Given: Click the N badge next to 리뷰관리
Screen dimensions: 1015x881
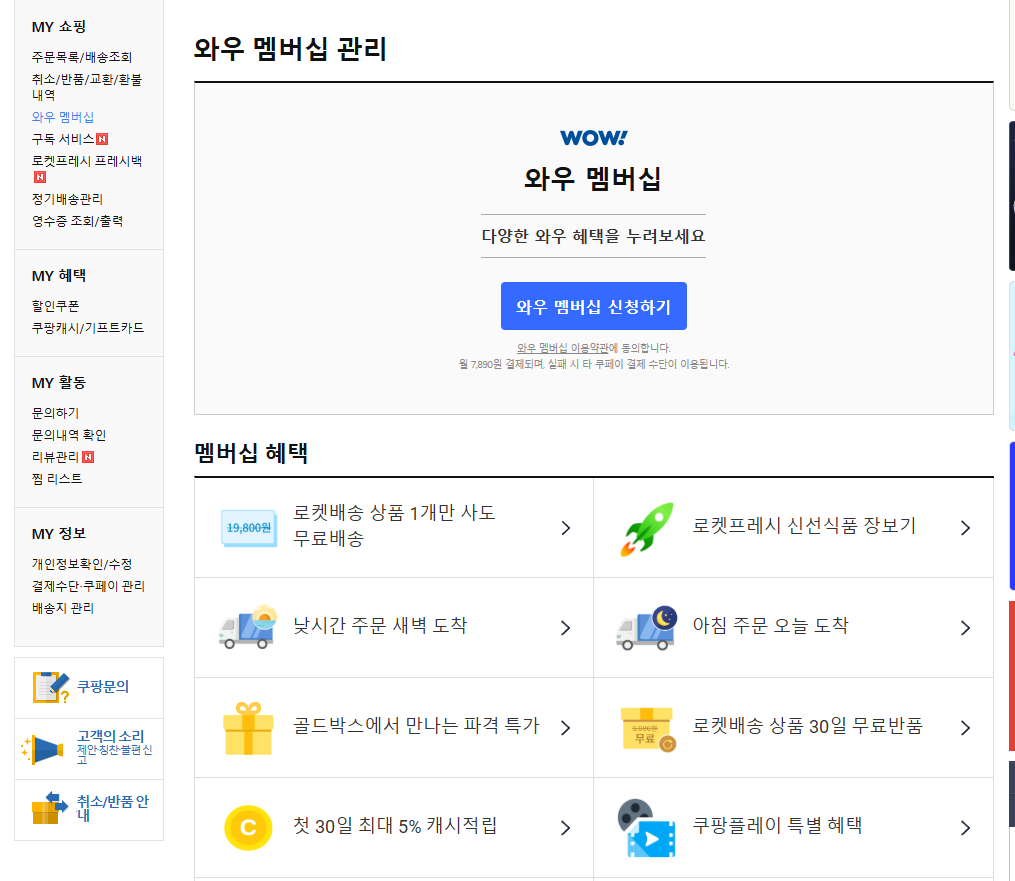Looking at the screenshot, I should pos(88,457).
